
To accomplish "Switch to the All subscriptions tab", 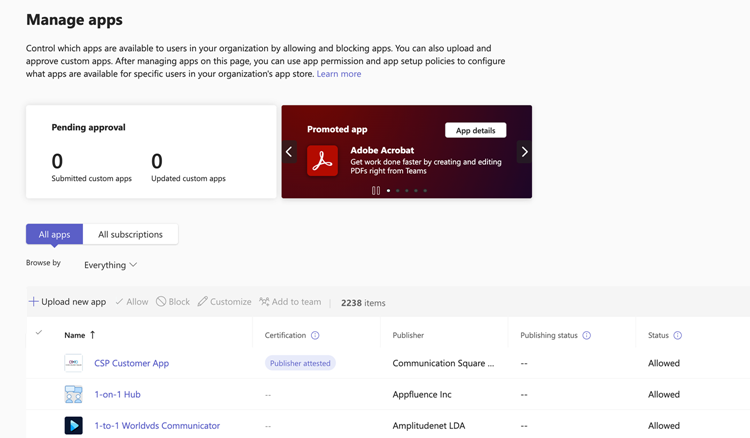I will click(x=130, y=234).
